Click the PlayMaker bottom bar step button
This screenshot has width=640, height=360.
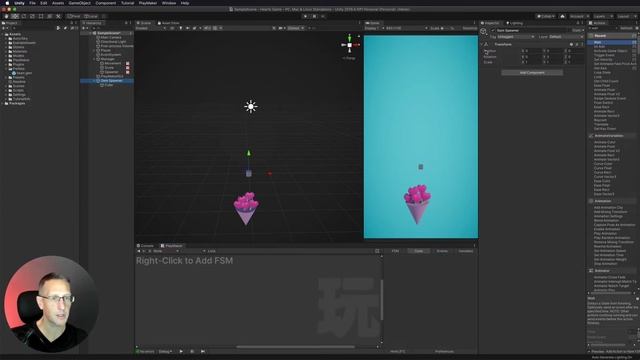click(203, 351)
